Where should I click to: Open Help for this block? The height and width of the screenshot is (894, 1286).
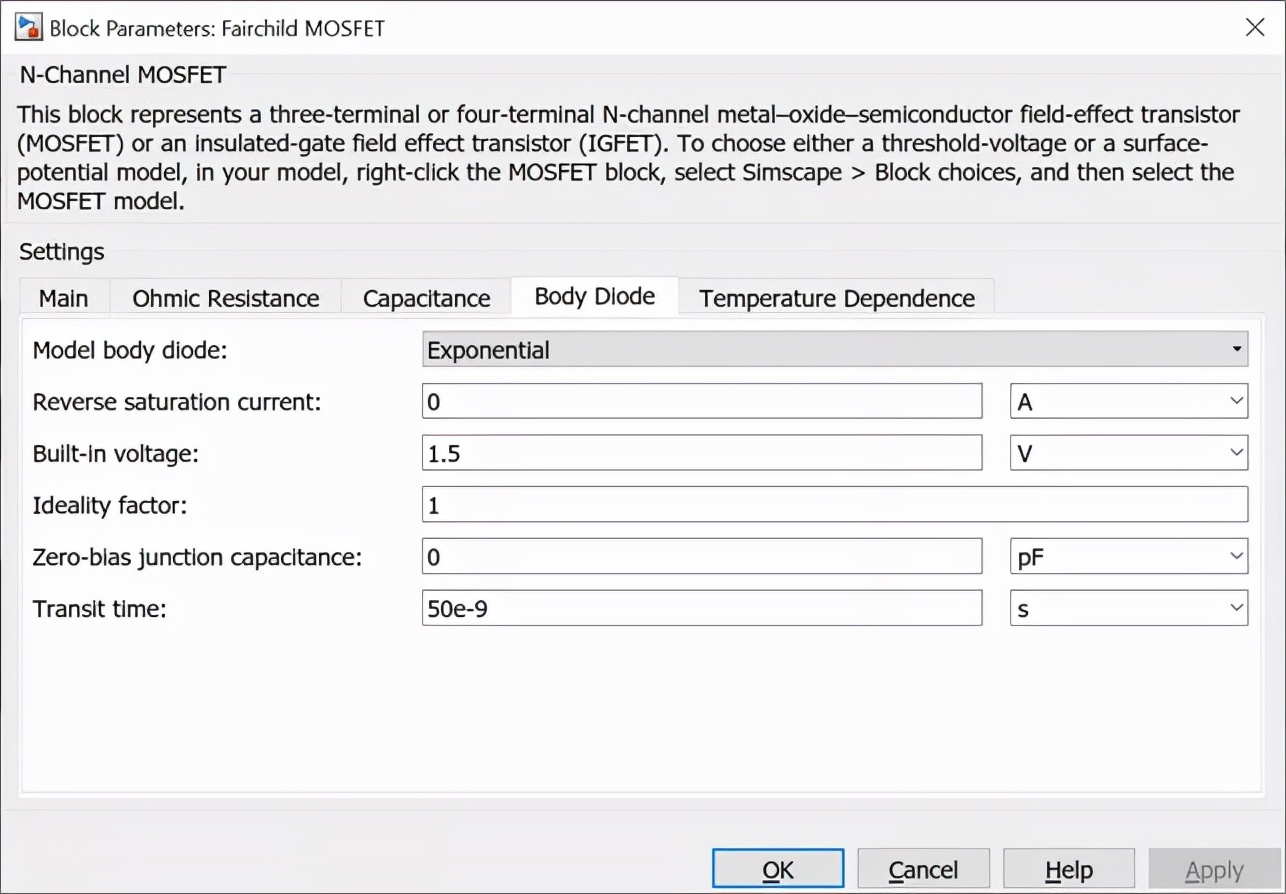[1068, 870]
